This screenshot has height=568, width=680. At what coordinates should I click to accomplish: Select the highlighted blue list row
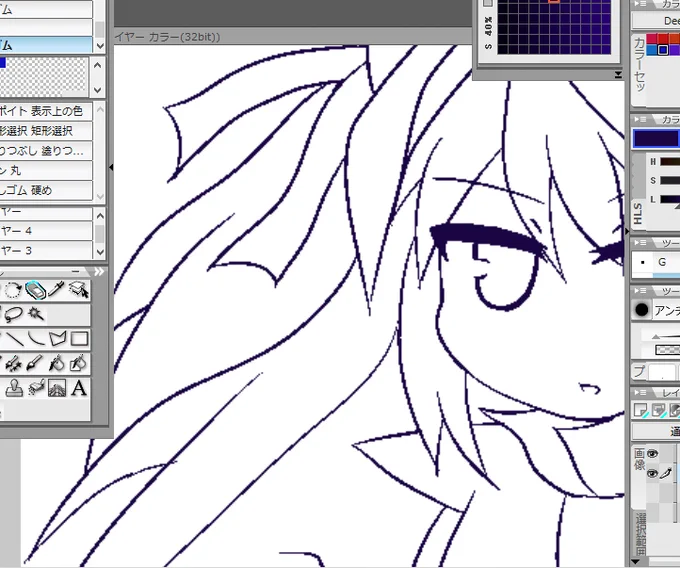pos(46,45)
